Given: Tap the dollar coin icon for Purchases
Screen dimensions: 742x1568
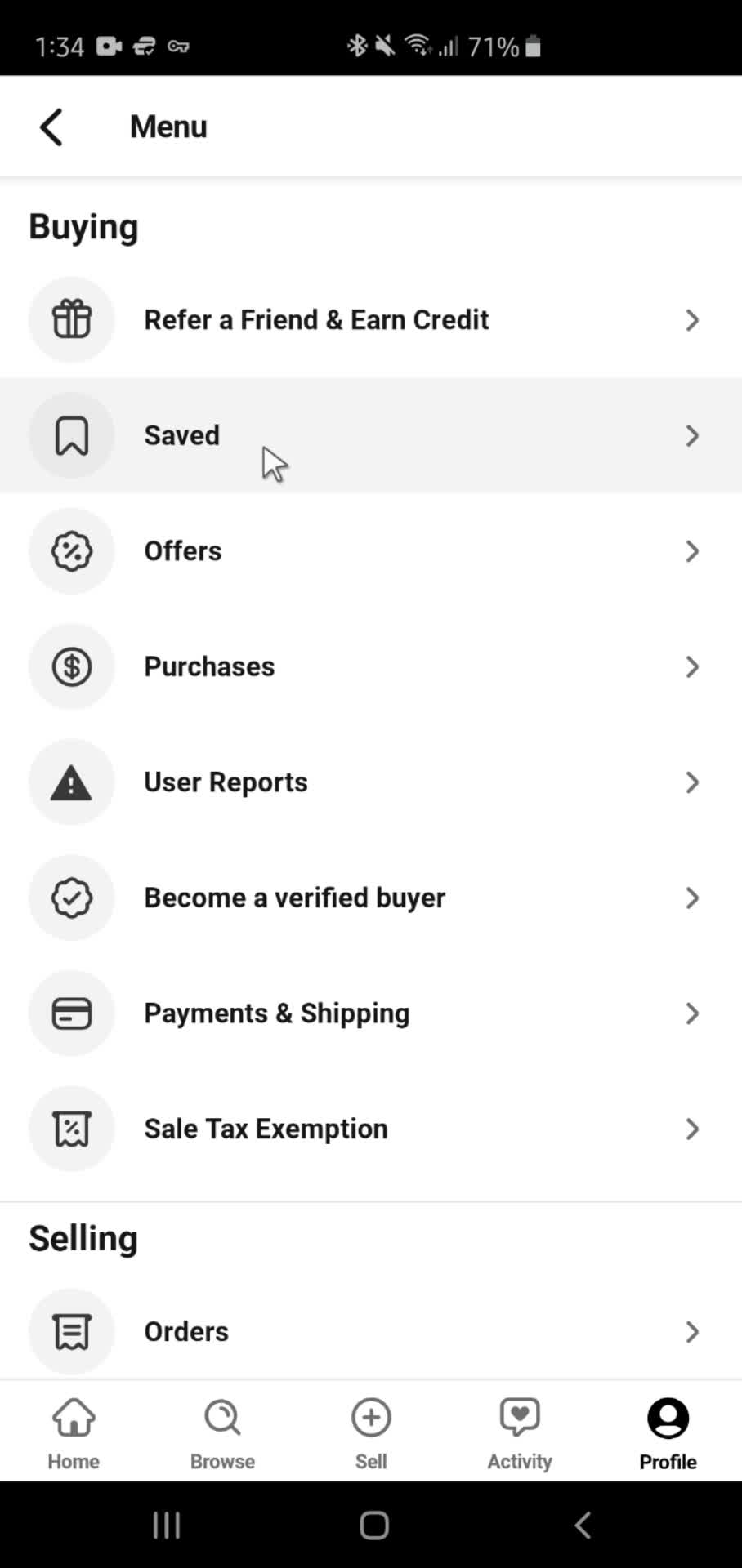Looking at the screenshot, I should tap(72, 666).
